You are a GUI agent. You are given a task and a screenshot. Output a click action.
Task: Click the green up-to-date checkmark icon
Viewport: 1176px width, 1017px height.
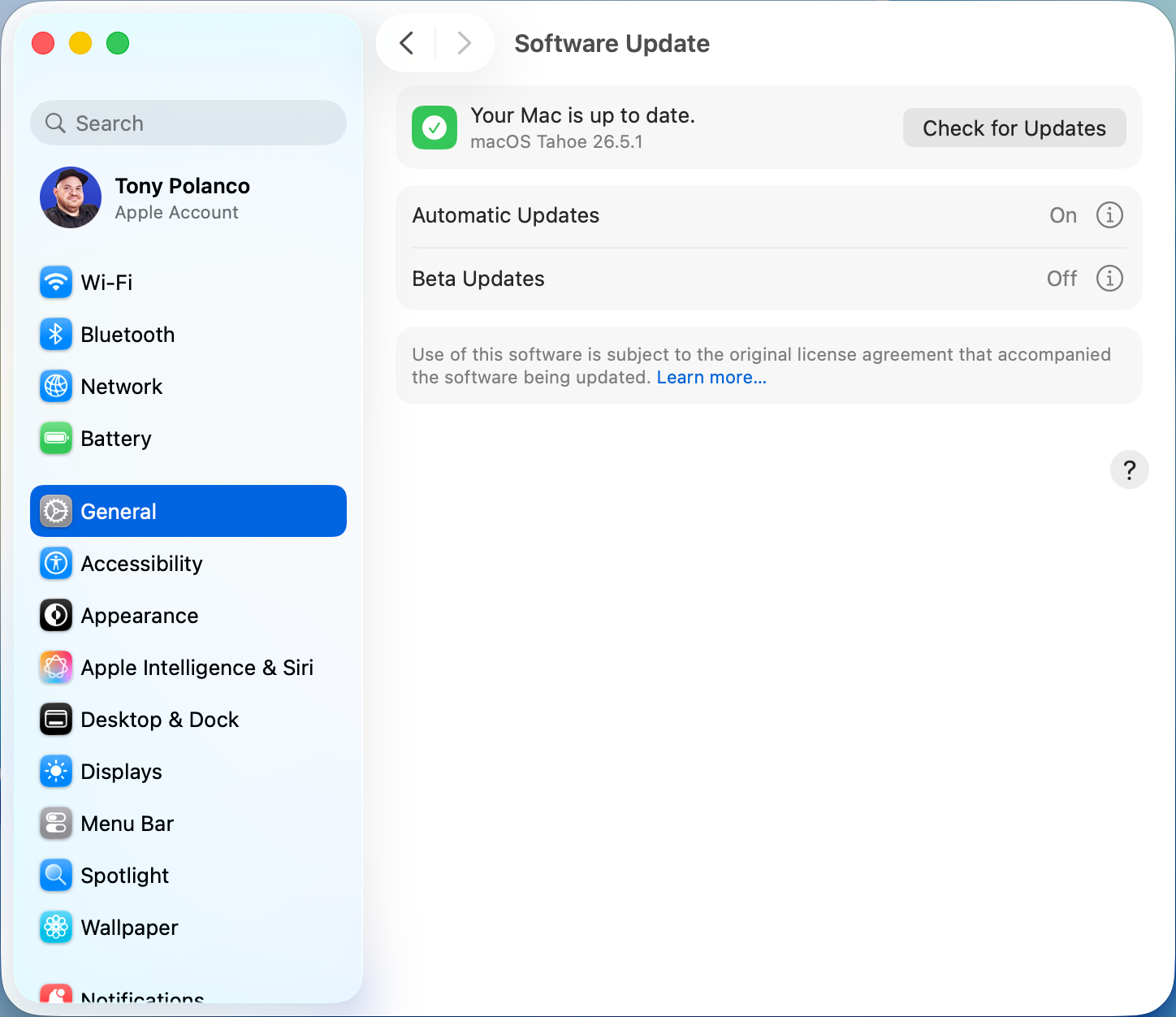point(435,128)
